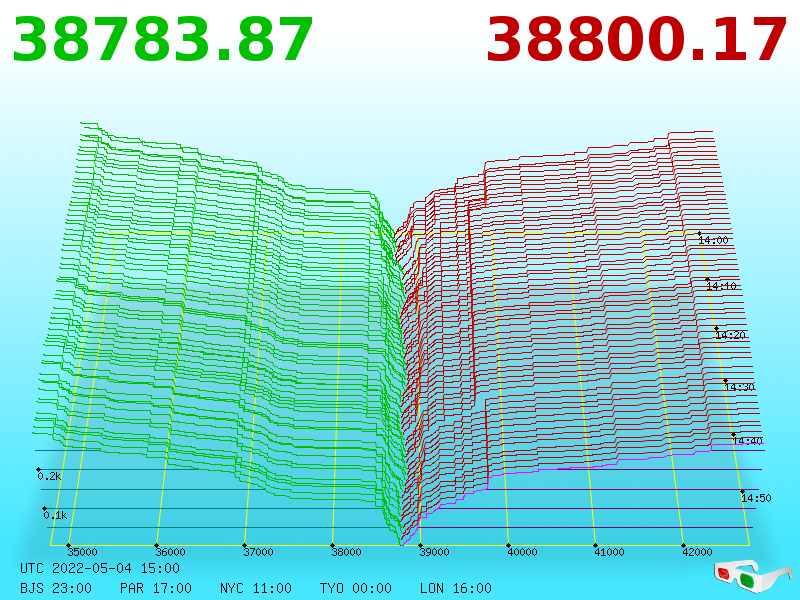Click the green bid price 38783.87
This screenshot has height=600, width=800.
[162, 40]
